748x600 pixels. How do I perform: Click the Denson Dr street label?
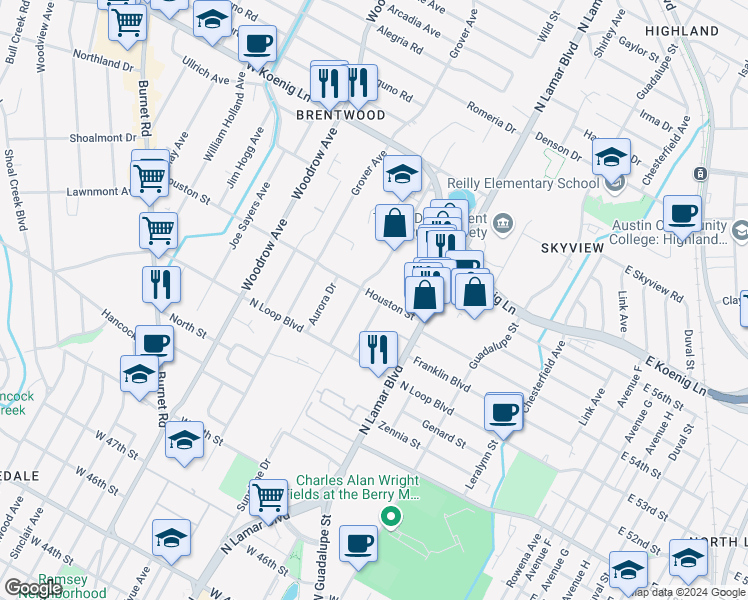coord(558,146)
